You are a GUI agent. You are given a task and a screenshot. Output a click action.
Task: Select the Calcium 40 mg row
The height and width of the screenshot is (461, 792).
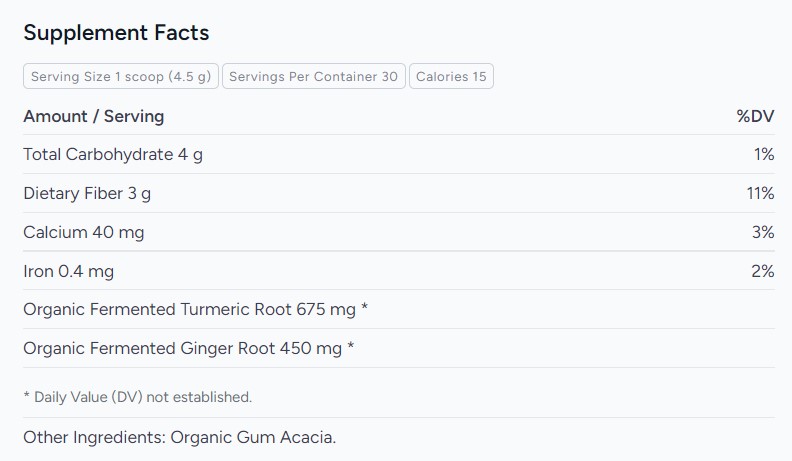tap(399, 232)
